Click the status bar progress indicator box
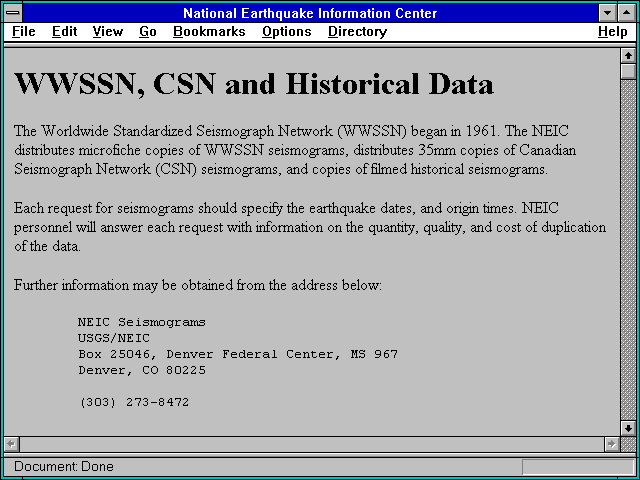This screenshot has width=640, height=480. click(x=578, y=467)
